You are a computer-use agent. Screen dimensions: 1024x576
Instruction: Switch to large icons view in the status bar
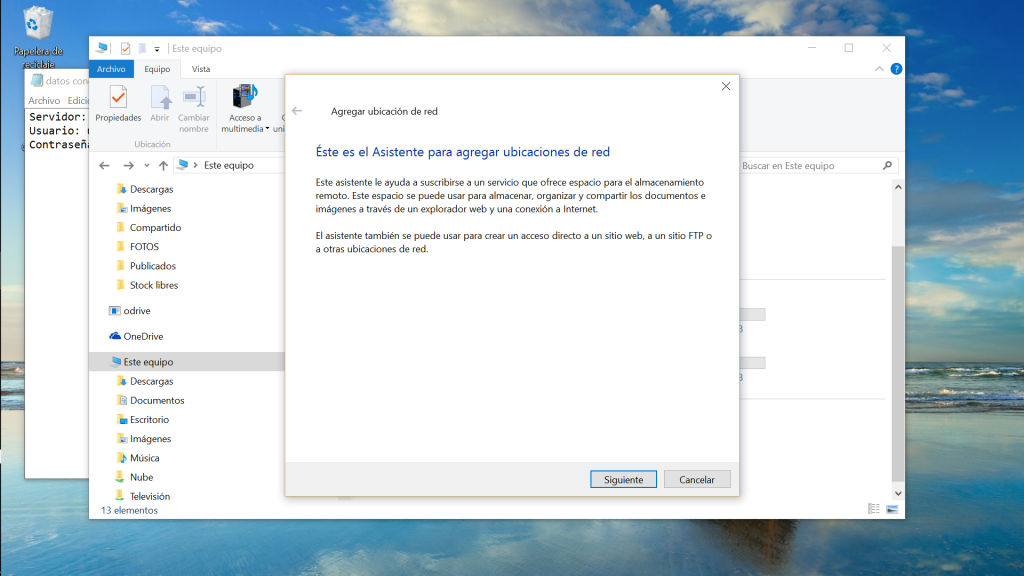click(892, 510)
